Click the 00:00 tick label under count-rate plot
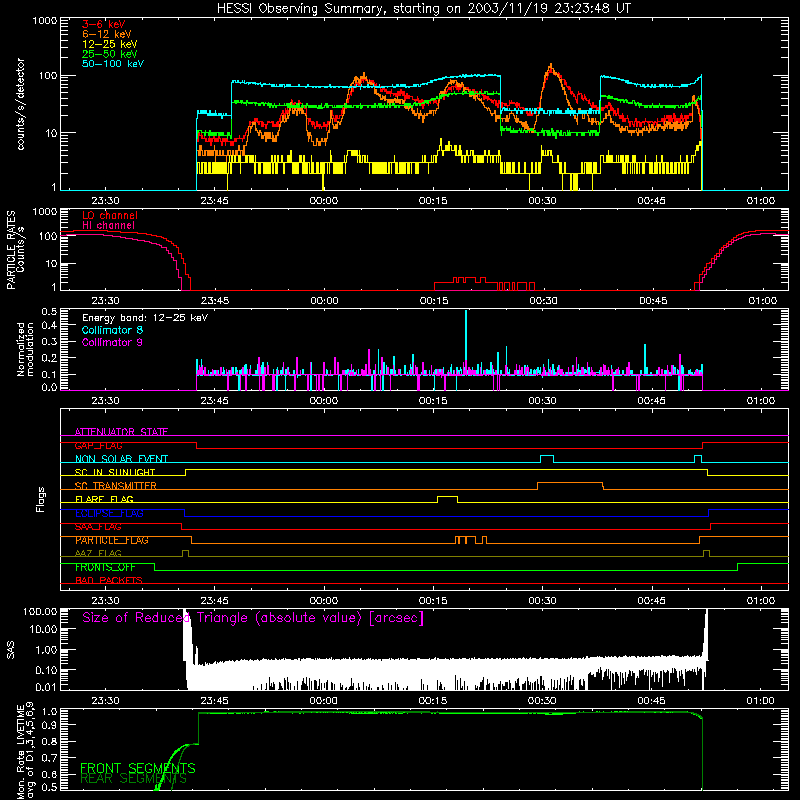This screenshot has width=800, height=800. pos(323,201)
